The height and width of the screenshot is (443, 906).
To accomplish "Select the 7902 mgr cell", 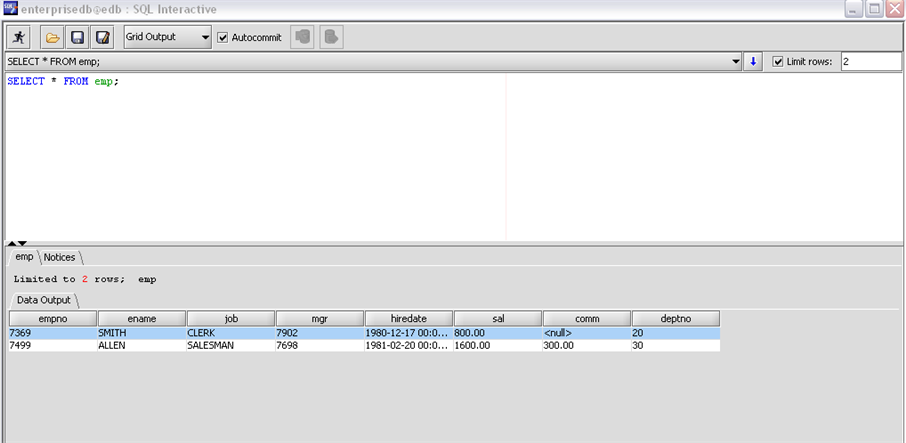I will point(320,333).
